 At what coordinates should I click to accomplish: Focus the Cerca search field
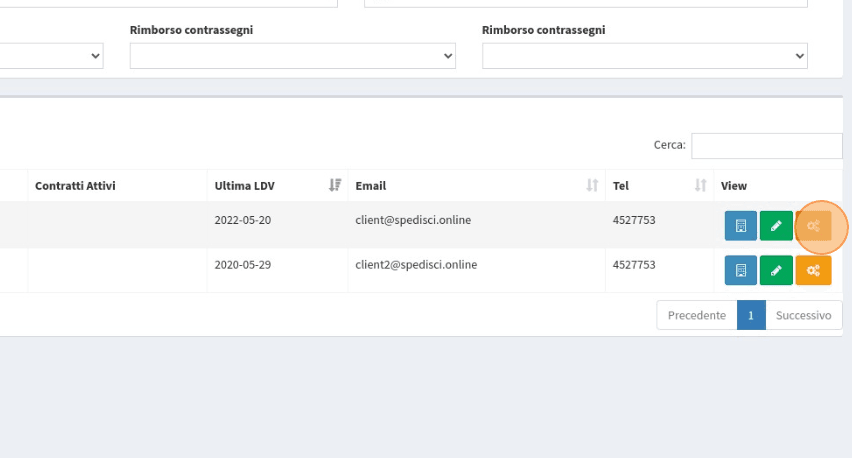(x=766, y=146)
